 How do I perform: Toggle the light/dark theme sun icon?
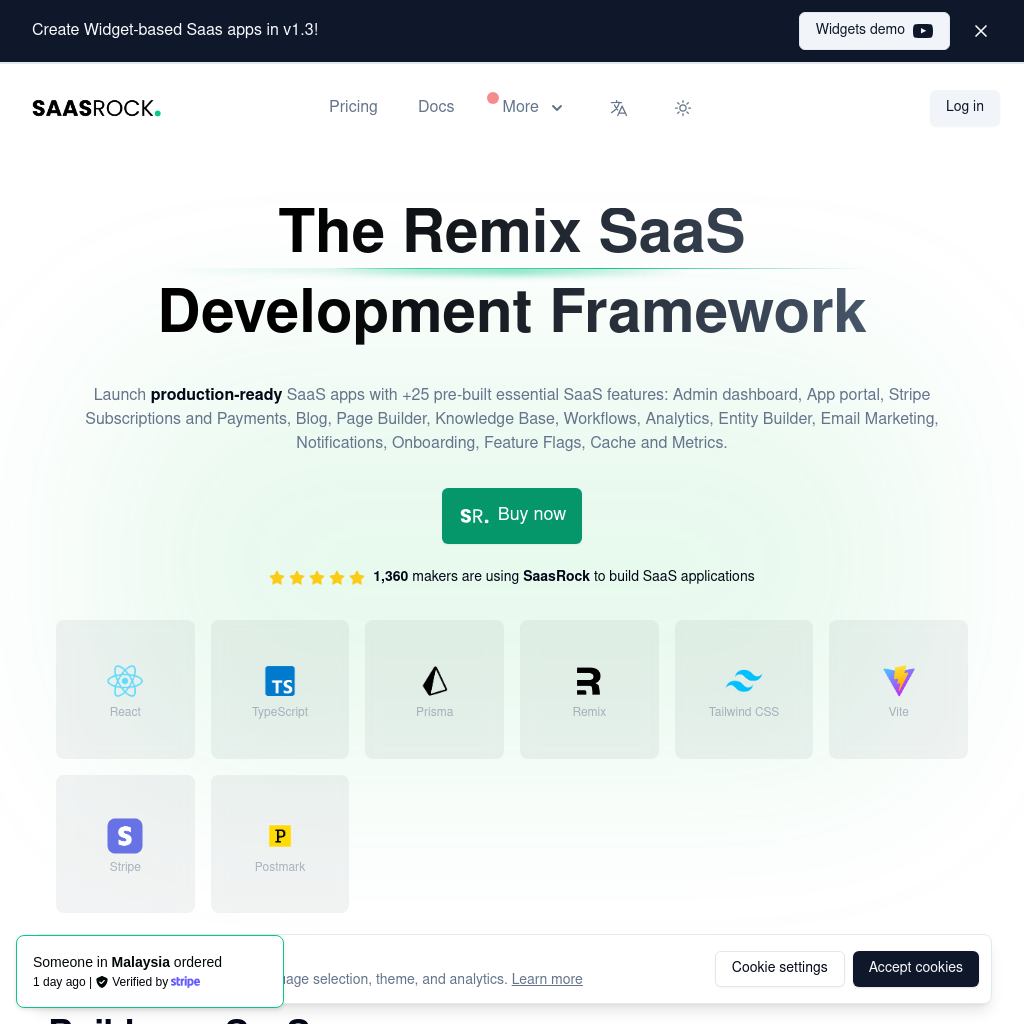coord(682,108)
